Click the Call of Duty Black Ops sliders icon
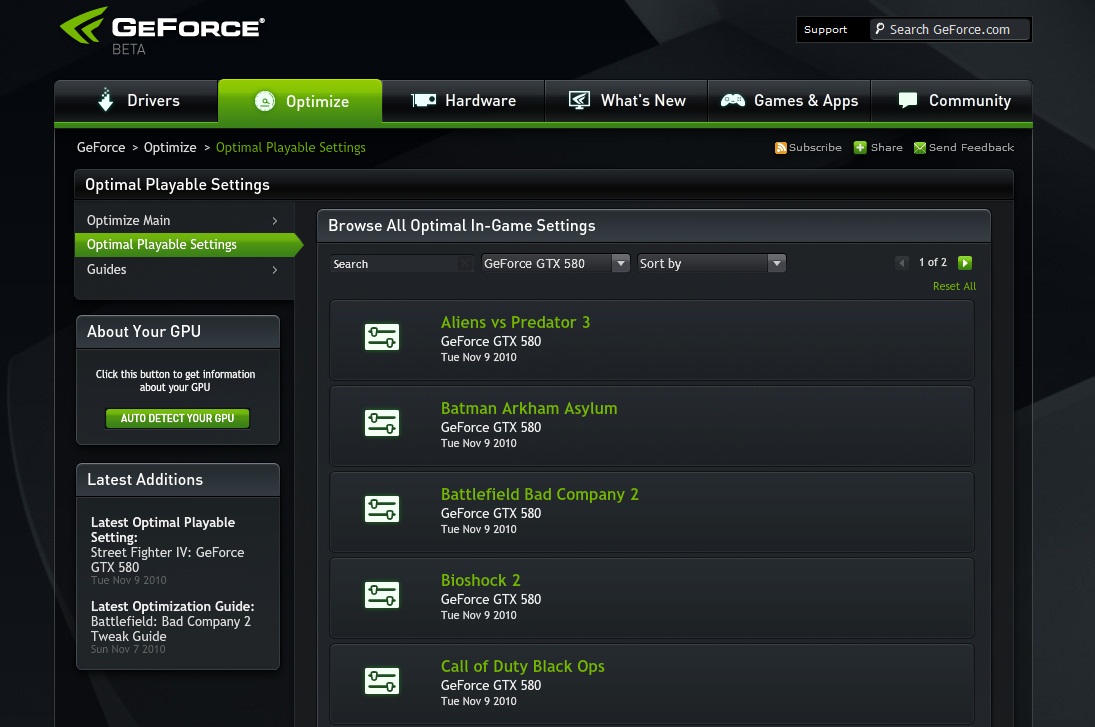This screenshot has height=727, width=1095. click(382, 681)
